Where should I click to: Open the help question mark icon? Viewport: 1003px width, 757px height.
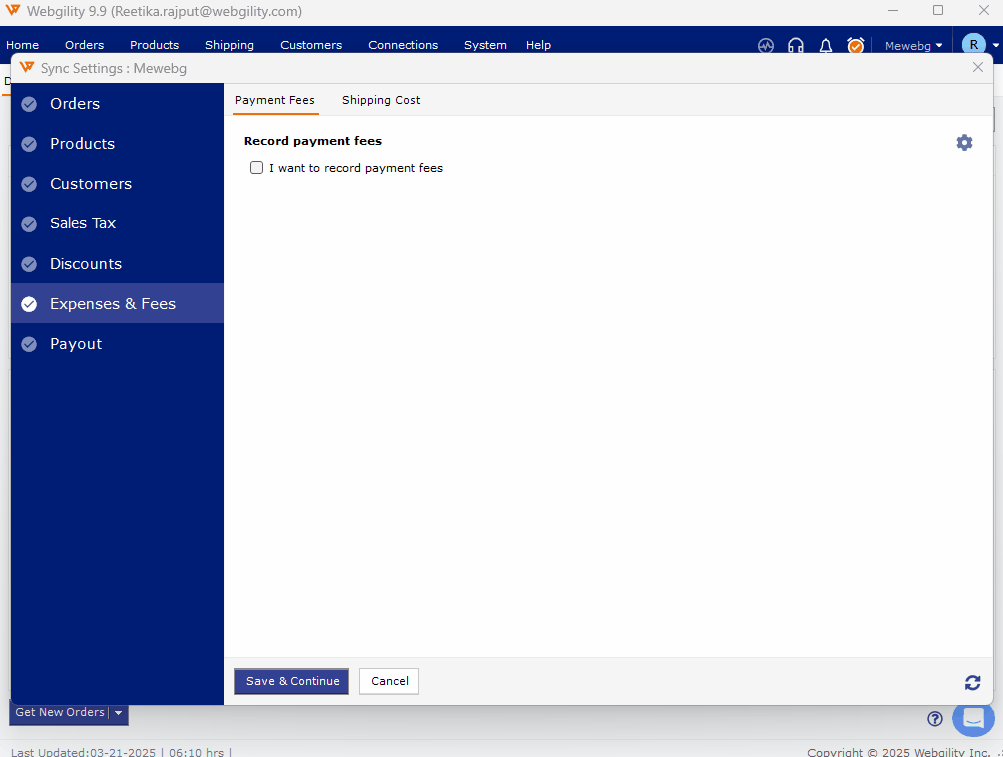[x=935, y=718]
